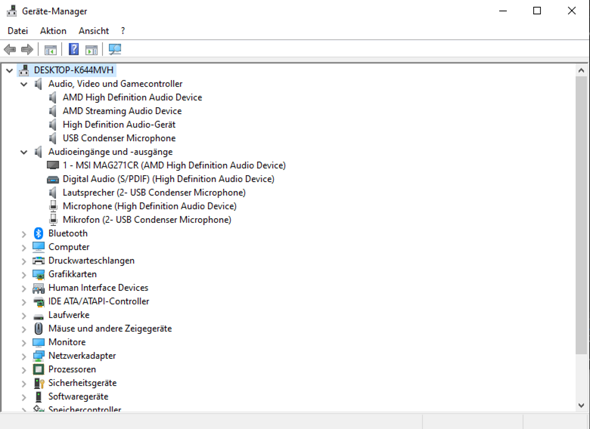Collapse the DESKTOP-K644MVH root node
The height and width of the screenshot is (429, 590).
coord(9,70)
